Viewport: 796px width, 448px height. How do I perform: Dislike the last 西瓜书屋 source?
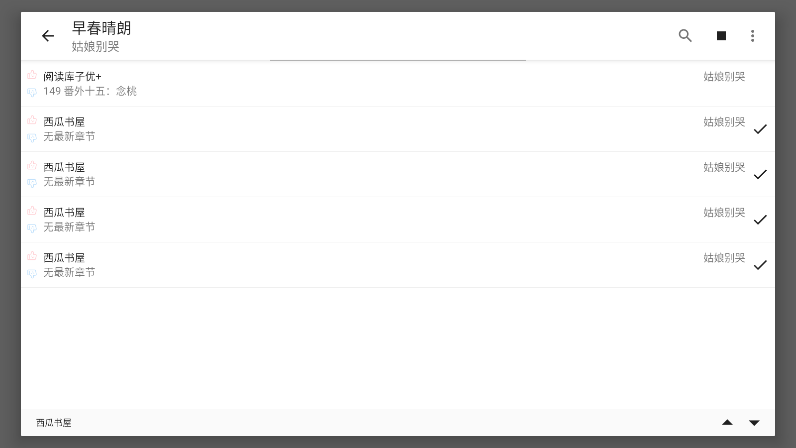(32, 273)
